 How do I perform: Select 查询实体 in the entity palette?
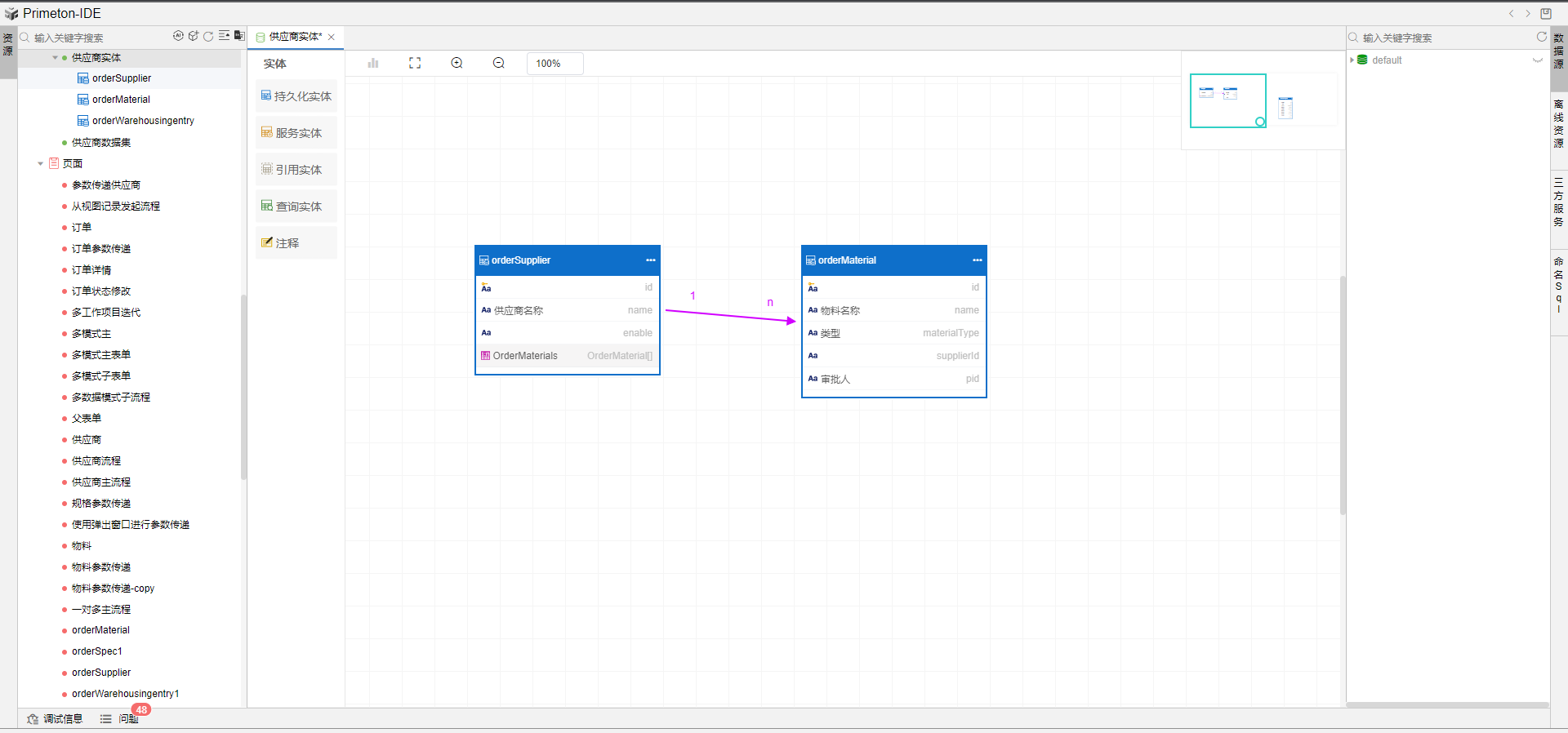click(x=296, y=207)
